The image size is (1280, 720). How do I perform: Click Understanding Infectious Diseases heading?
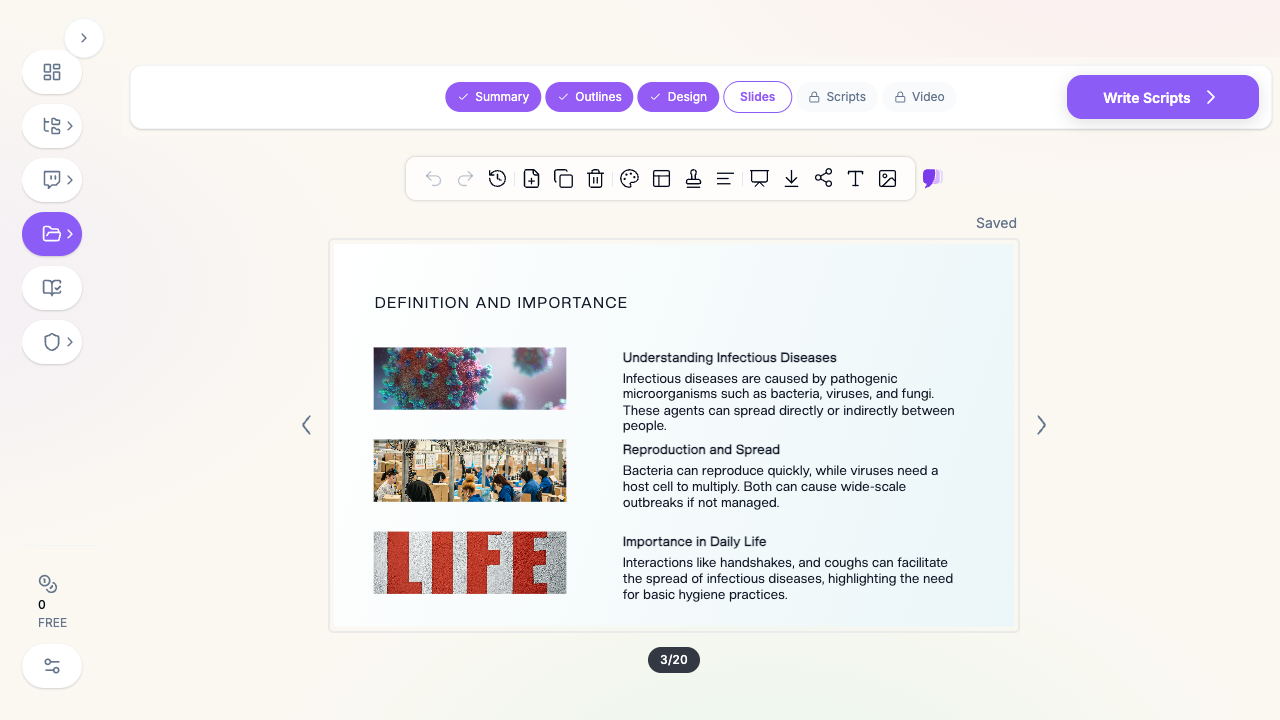pos(729,357)
